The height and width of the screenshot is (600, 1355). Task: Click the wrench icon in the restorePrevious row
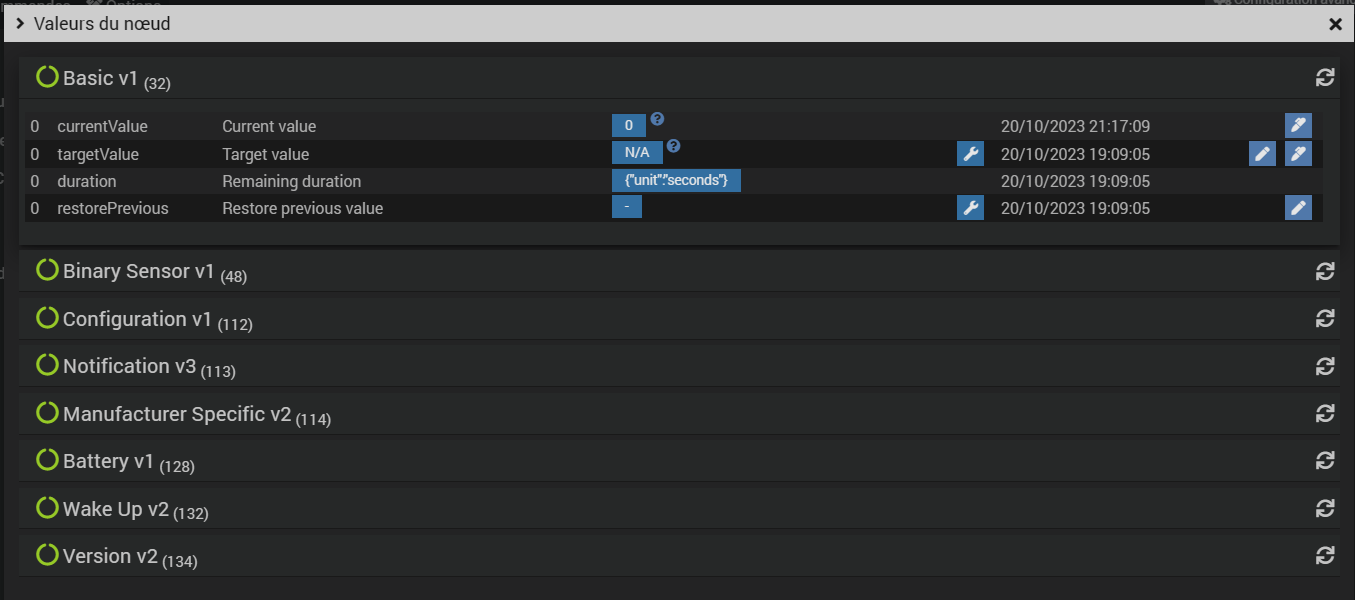point(970,208)
